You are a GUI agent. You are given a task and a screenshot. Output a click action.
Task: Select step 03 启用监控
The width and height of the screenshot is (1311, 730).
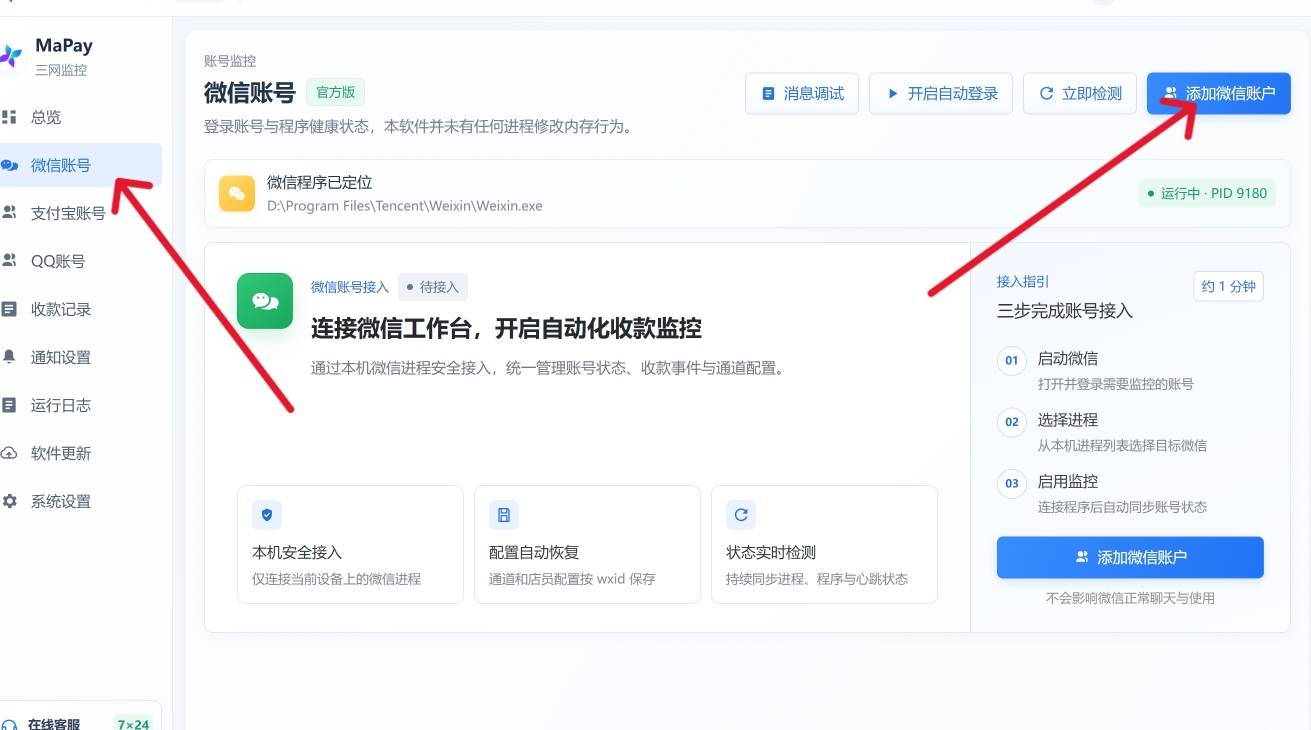1130,494
